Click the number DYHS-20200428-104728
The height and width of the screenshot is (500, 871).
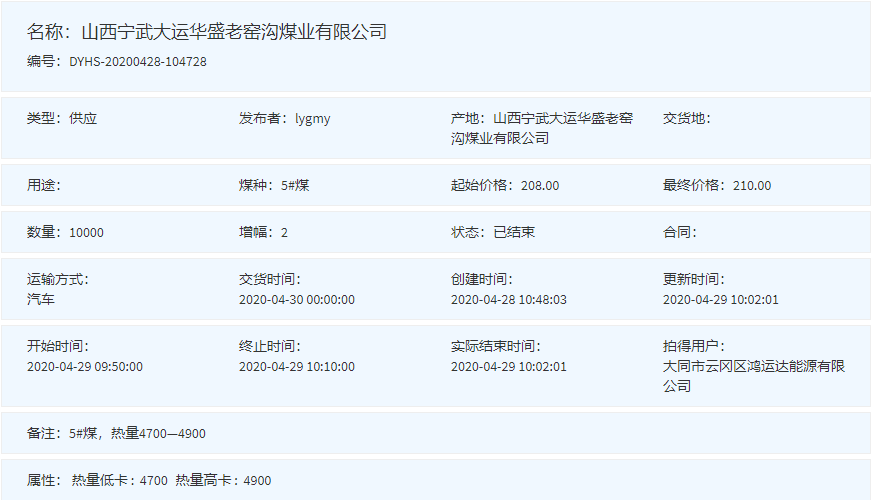138,62
